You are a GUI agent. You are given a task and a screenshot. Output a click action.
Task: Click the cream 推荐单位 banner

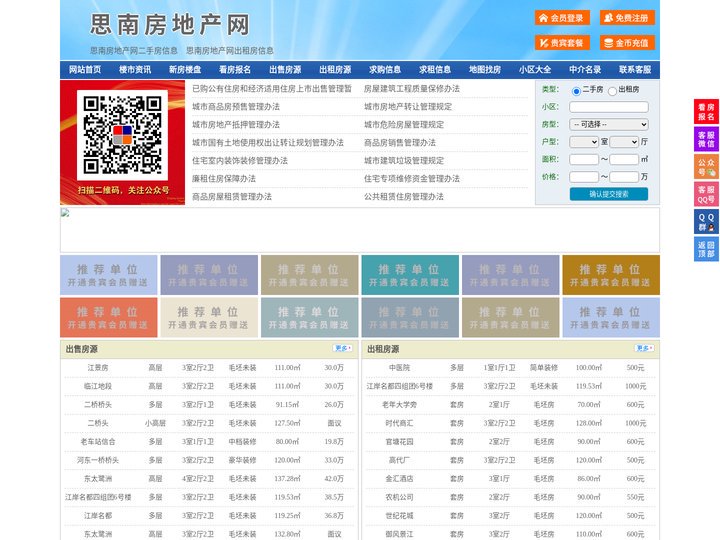pyautogui.click(x=209, y=317)
